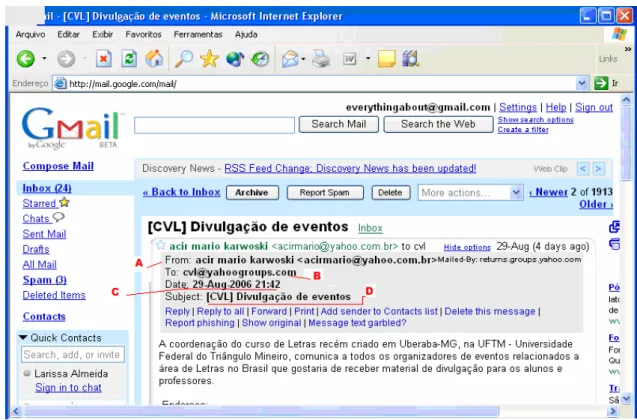The height and width of the screenshot is (420, 637).
Task: Click the Search the Web button
Action: click(x=438, y=124)
